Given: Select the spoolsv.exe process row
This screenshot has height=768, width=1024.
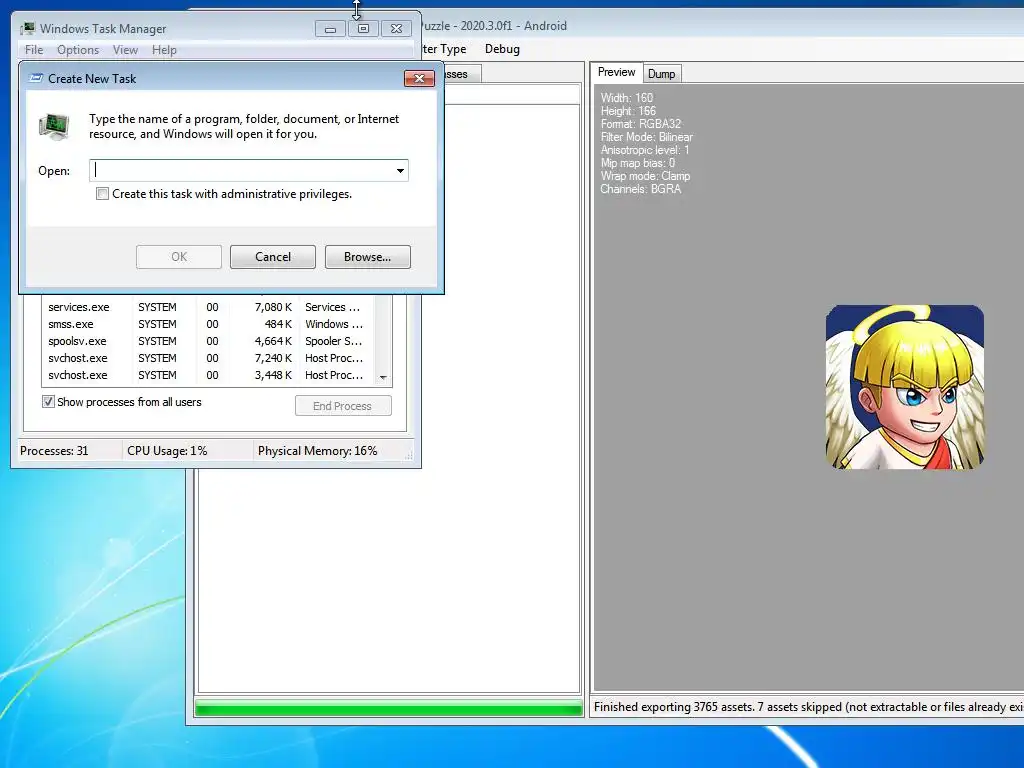Looking at the screenshot, I should point(208,341).
